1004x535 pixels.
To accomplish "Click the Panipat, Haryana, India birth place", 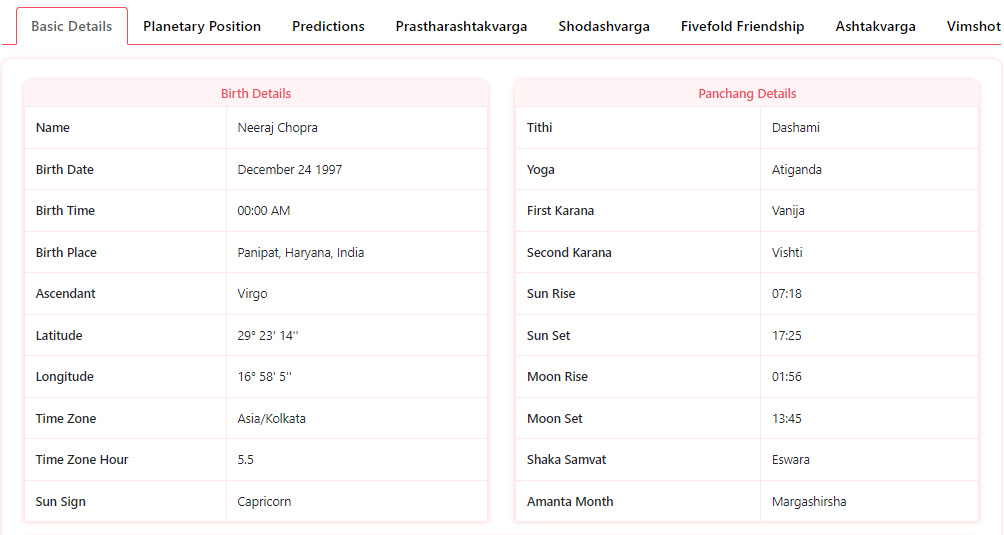I will (x=300, y=252).
